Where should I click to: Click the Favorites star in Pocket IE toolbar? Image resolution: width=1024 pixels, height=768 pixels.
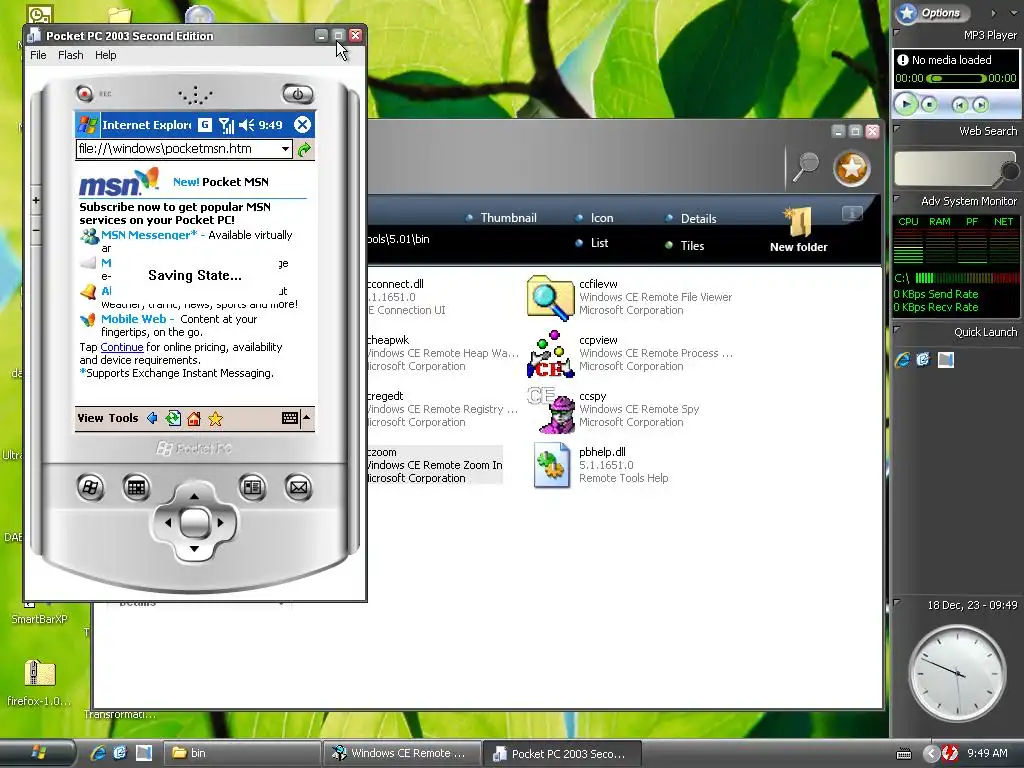216,419
